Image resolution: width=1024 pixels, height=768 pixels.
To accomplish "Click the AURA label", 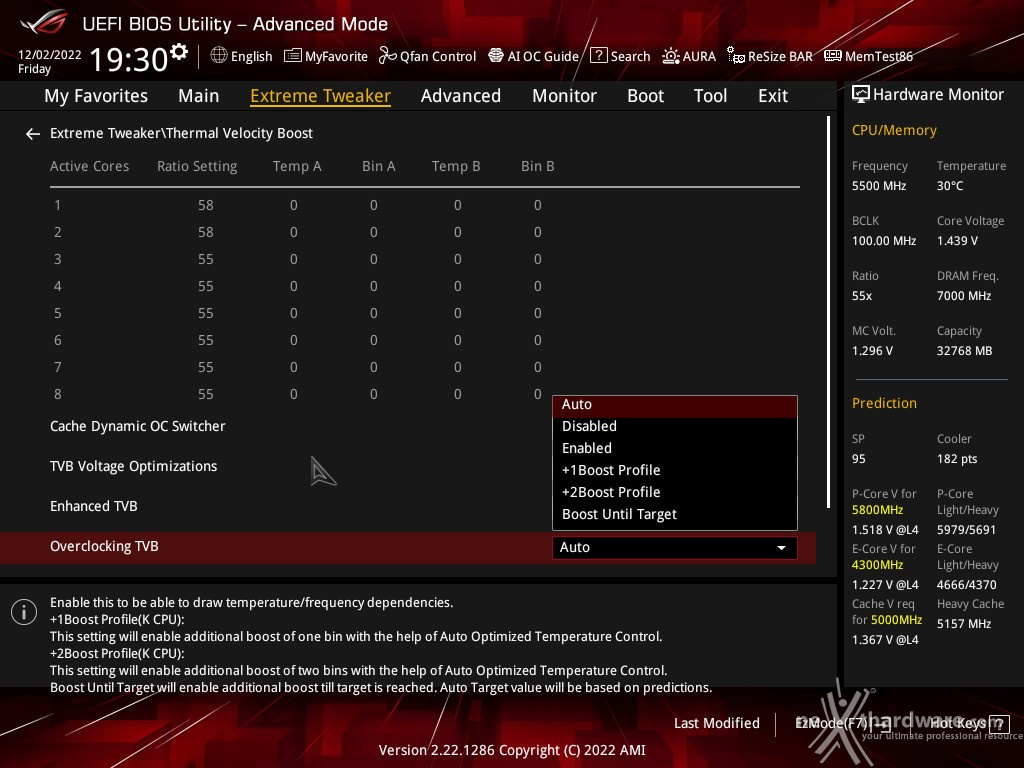I will 699,56.
